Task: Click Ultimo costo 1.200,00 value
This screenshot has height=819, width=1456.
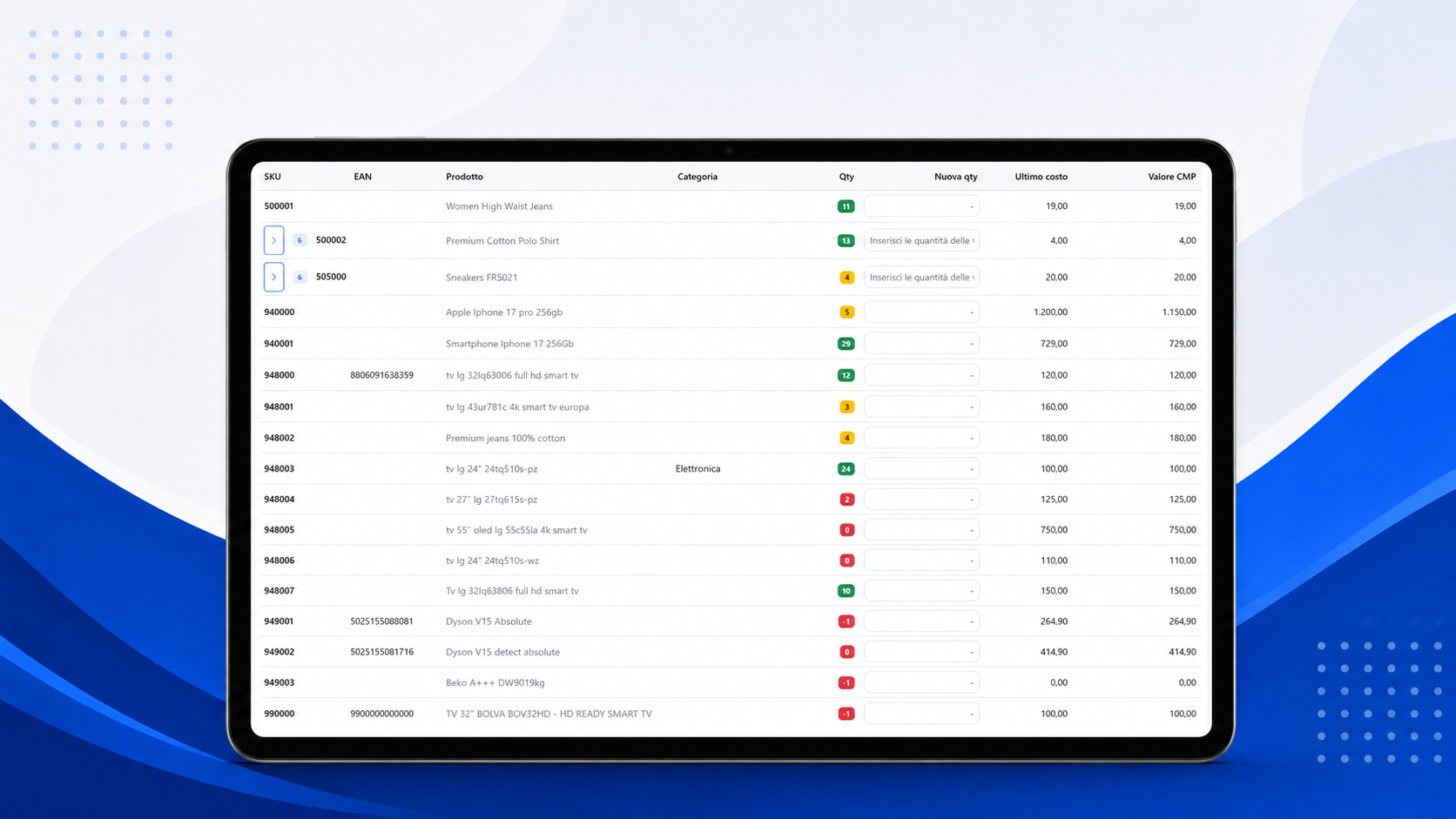Action: pos(1050,312)
